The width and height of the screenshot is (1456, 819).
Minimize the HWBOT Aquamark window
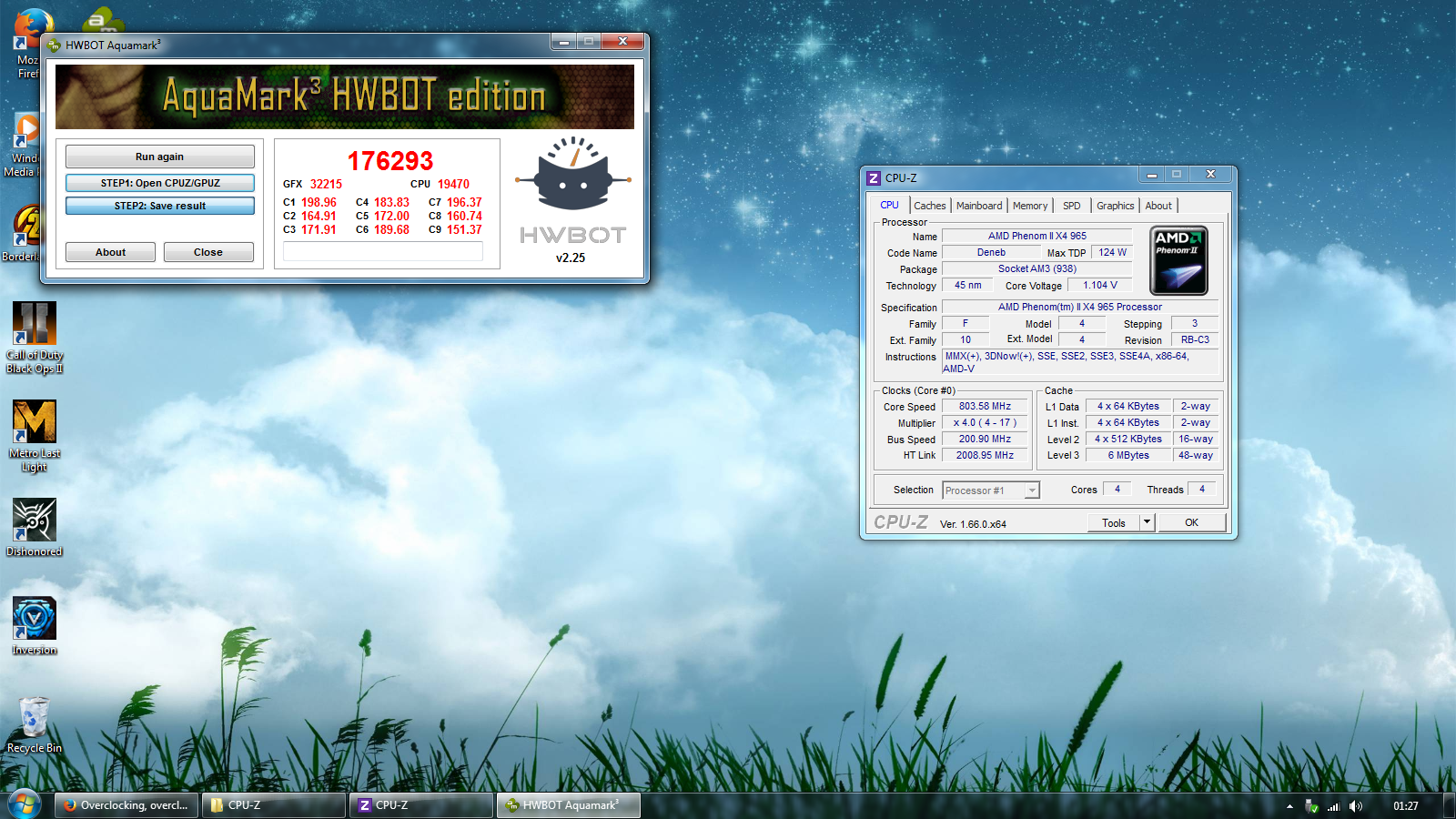564,42
